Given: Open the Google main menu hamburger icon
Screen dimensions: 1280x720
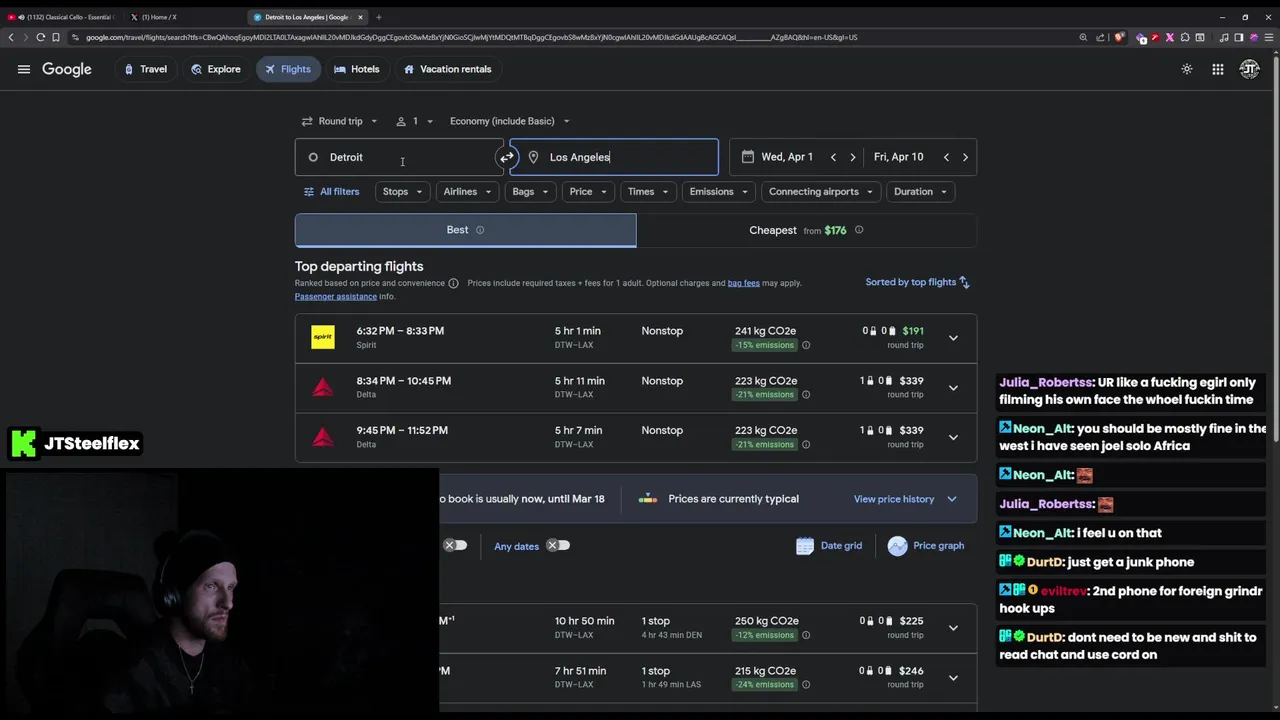Looking at the screenshot, I should pos(24,69).
